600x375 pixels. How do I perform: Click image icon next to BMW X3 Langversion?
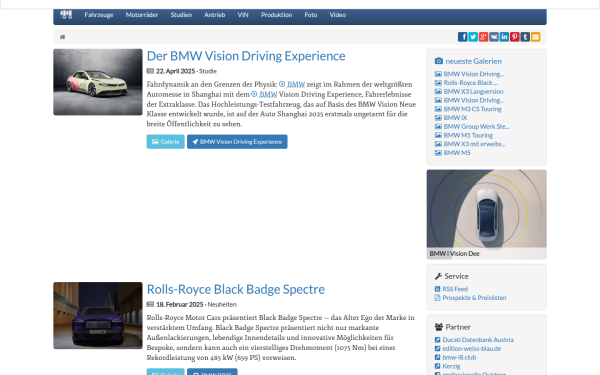pyautogui.click(x=438, y=91)
